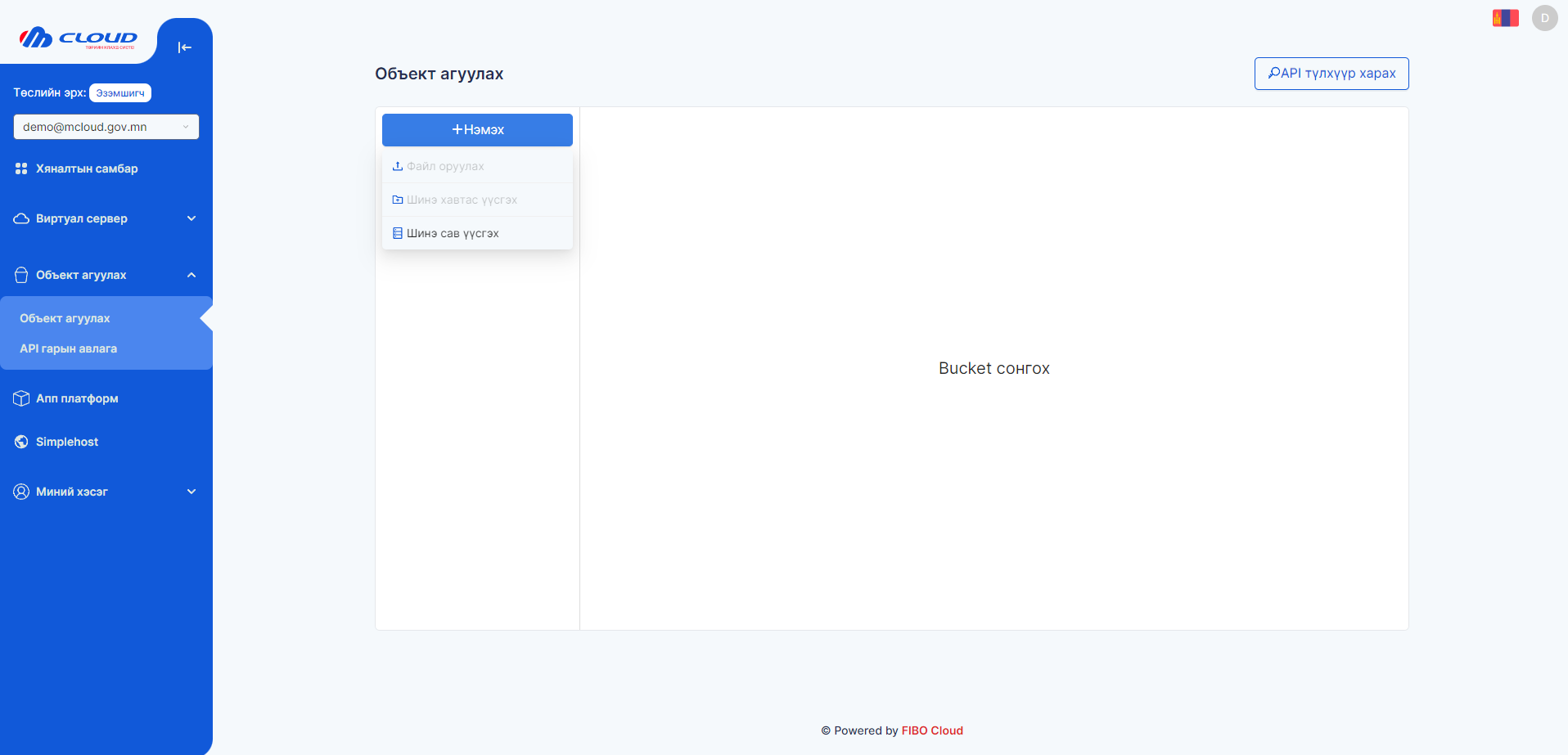The image size is (1568, 755).
Task: Click the mCloud logo
Action: pyautogui.click(x=79, y=38)
